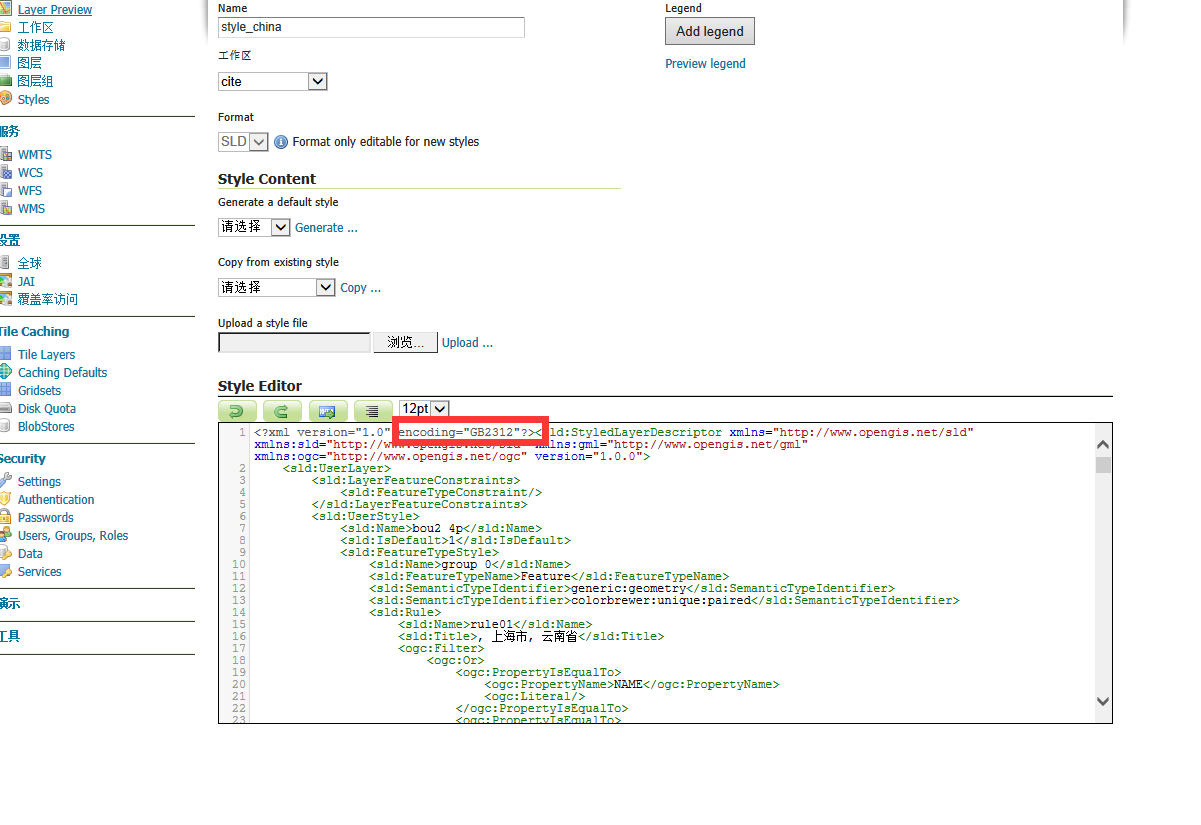
Task: Click the disk icon next to Disk Quota
Action: (x=5, y=408)
